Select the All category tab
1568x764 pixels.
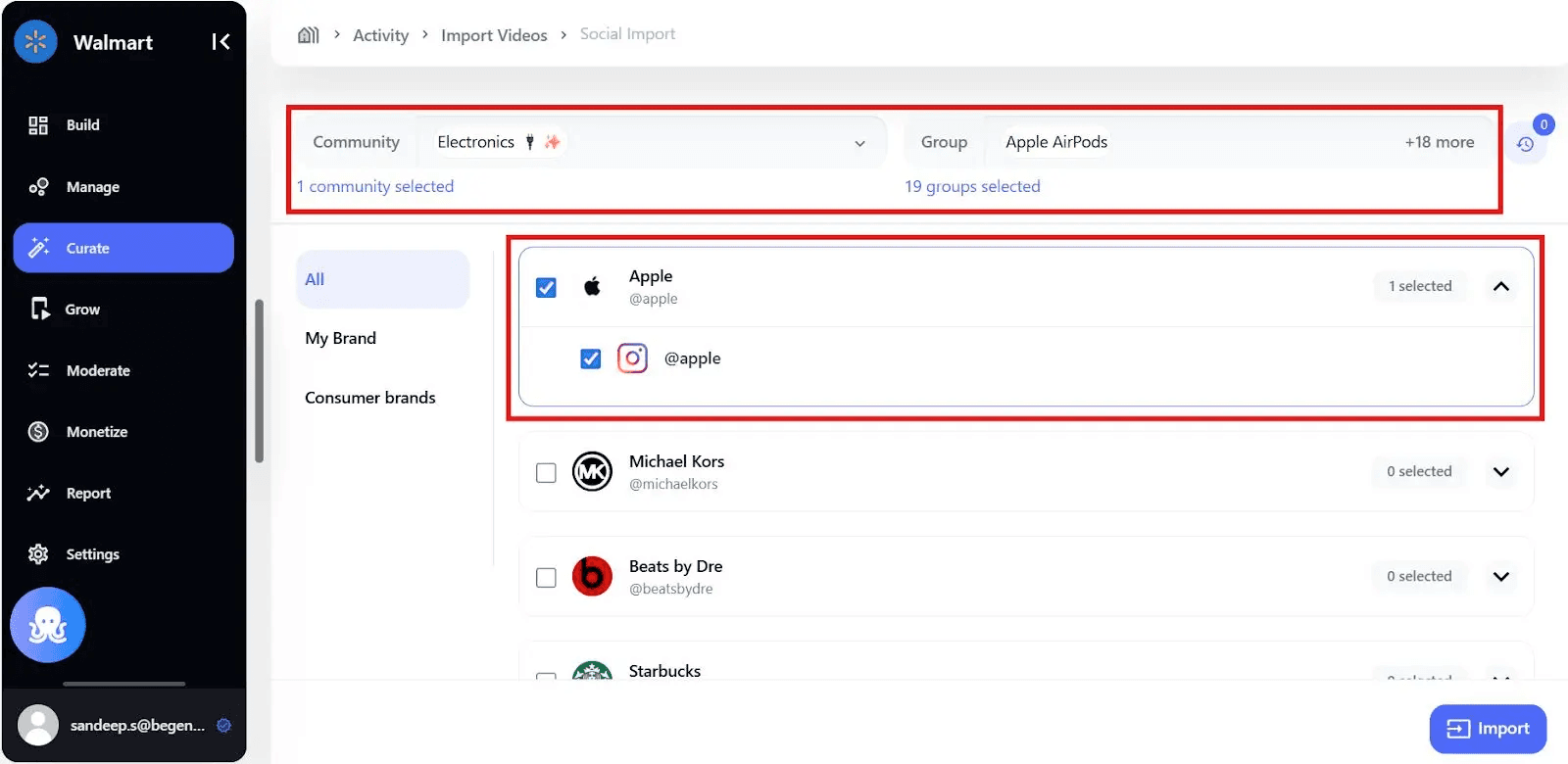point(382,279)
